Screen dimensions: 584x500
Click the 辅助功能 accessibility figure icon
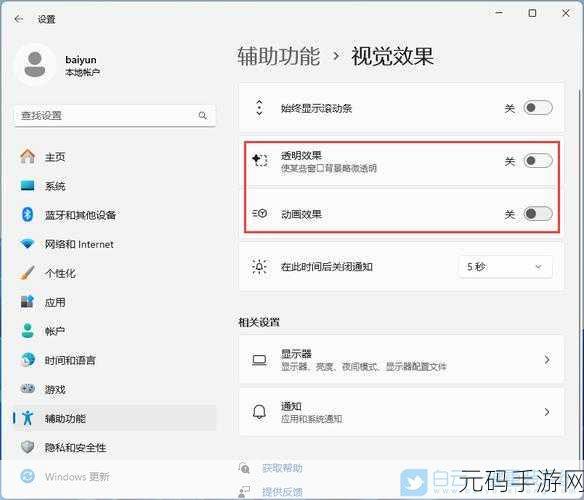tap(28, 418)
